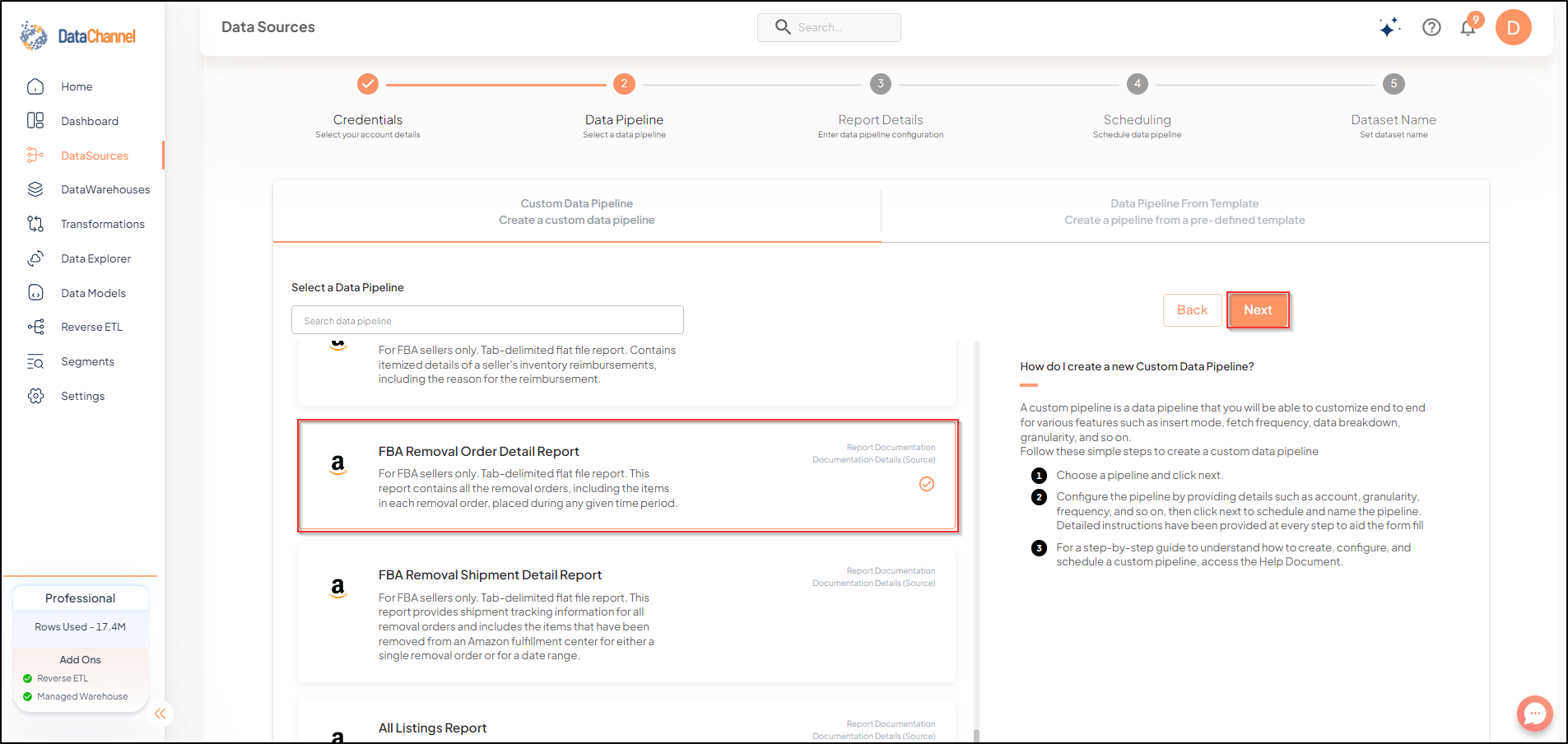Open Report Documentation for FBA Removal Order

(x=891, y=448)
